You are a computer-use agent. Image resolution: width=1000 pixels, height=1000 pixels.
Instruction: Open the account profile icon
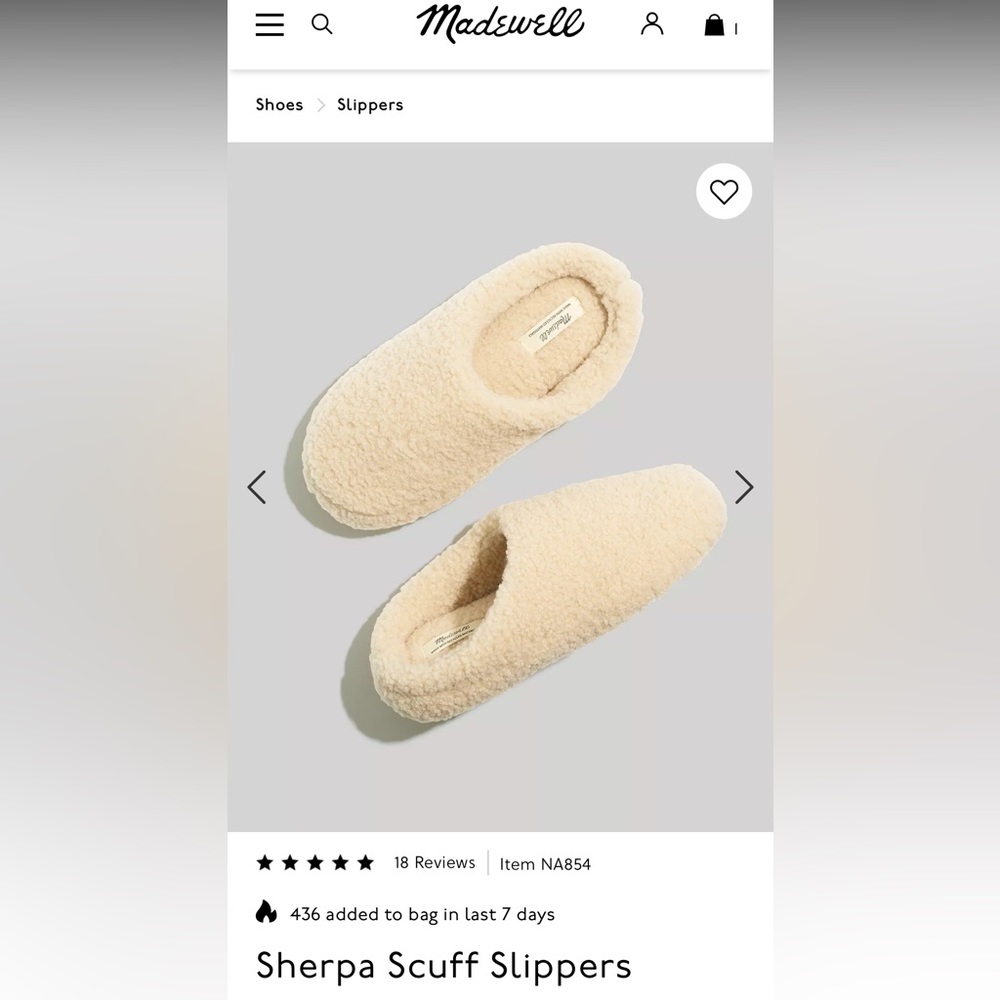coord(653,25)
